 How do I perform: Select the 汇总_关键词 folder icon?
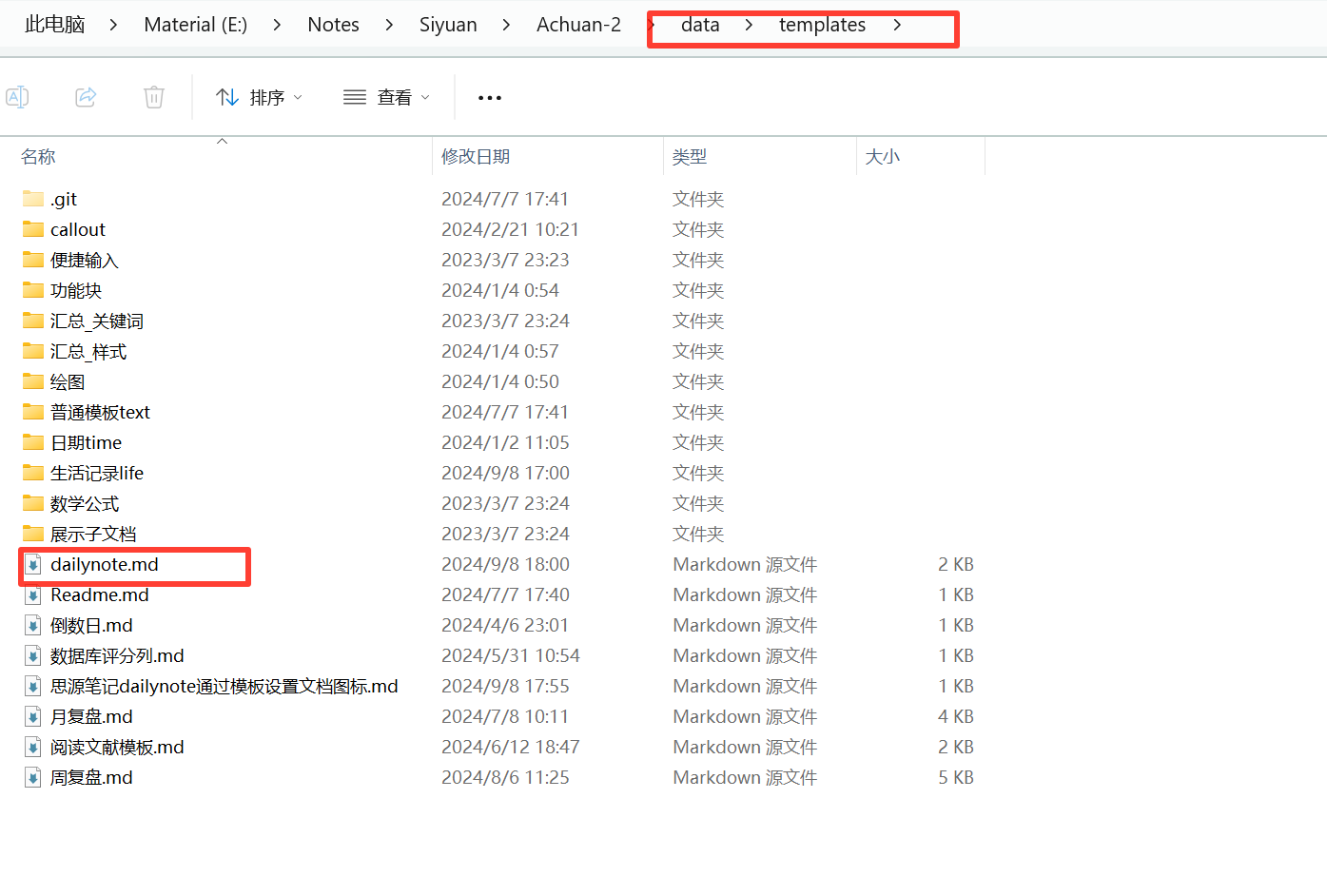click(33, 321)
